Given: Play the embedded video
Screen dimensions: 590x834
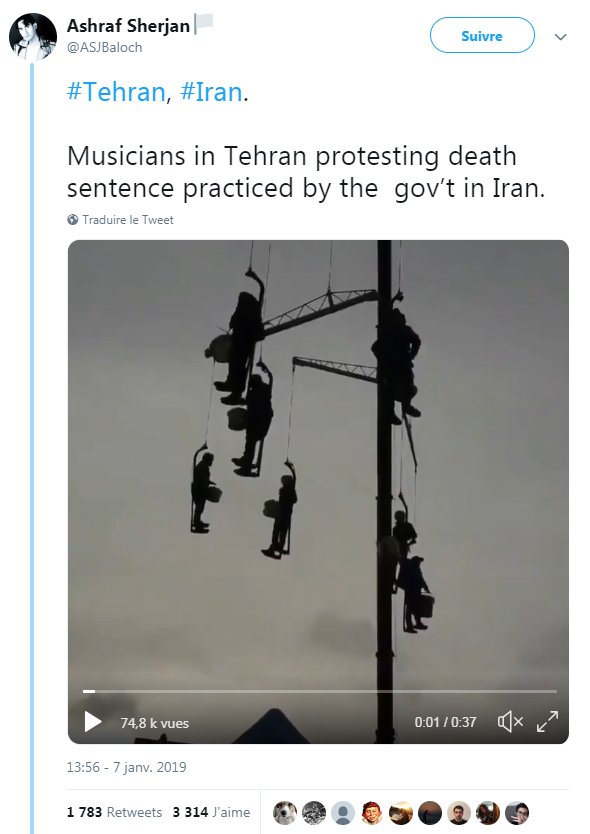Looking at the screenshot, I should pyautogui.click(x=93, y=722).
